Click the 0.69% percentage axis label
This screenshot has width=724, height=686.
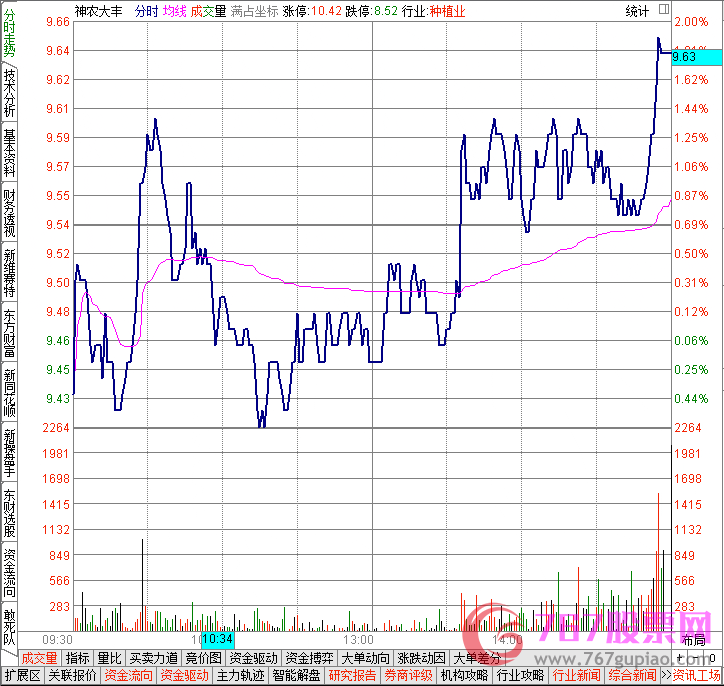pos(691,225)
